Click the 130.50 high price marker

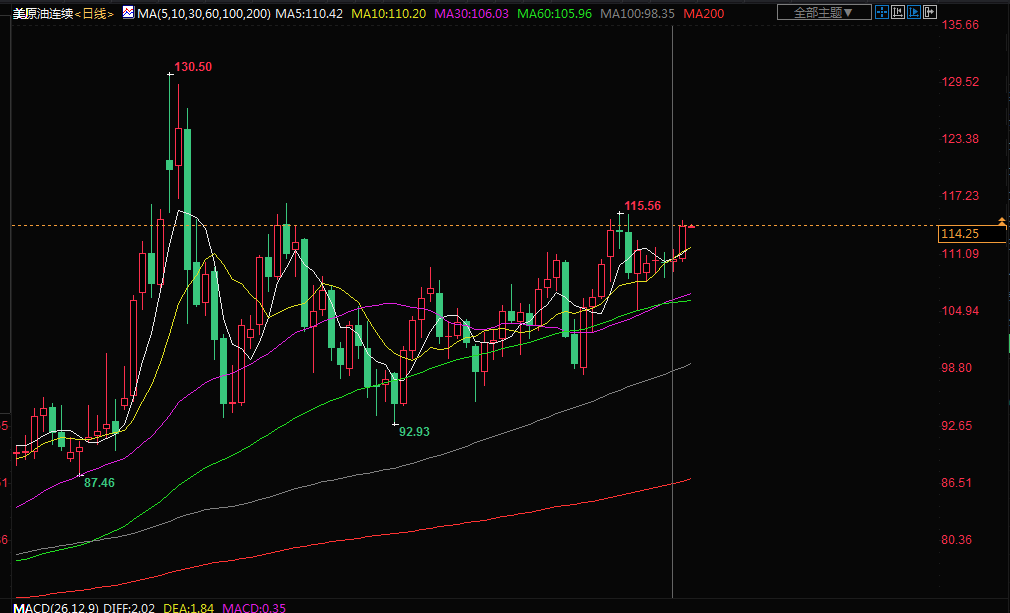[193, 66]
